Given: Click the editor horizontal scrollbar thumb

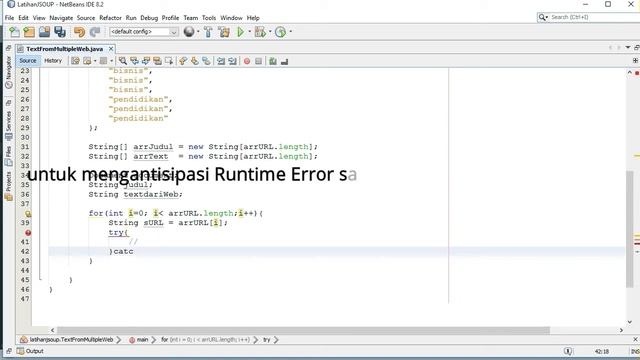Looking at the screenshot, I should (303, 330).
